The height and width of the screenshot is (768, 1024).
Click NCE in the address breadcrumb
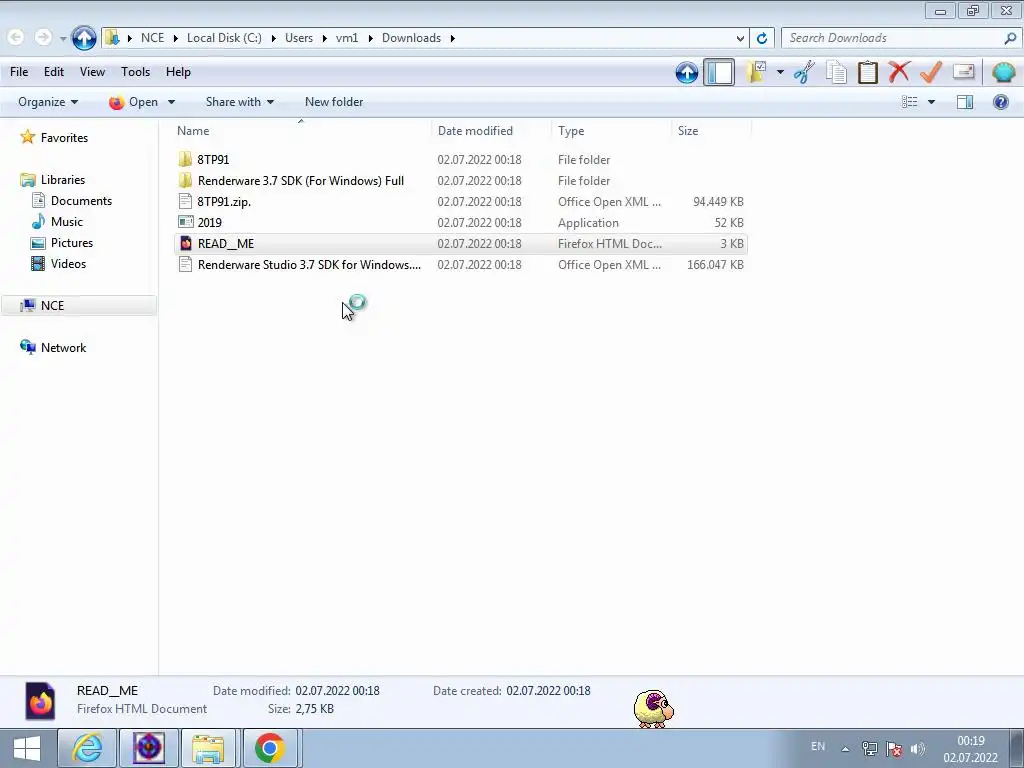point(152,38)
